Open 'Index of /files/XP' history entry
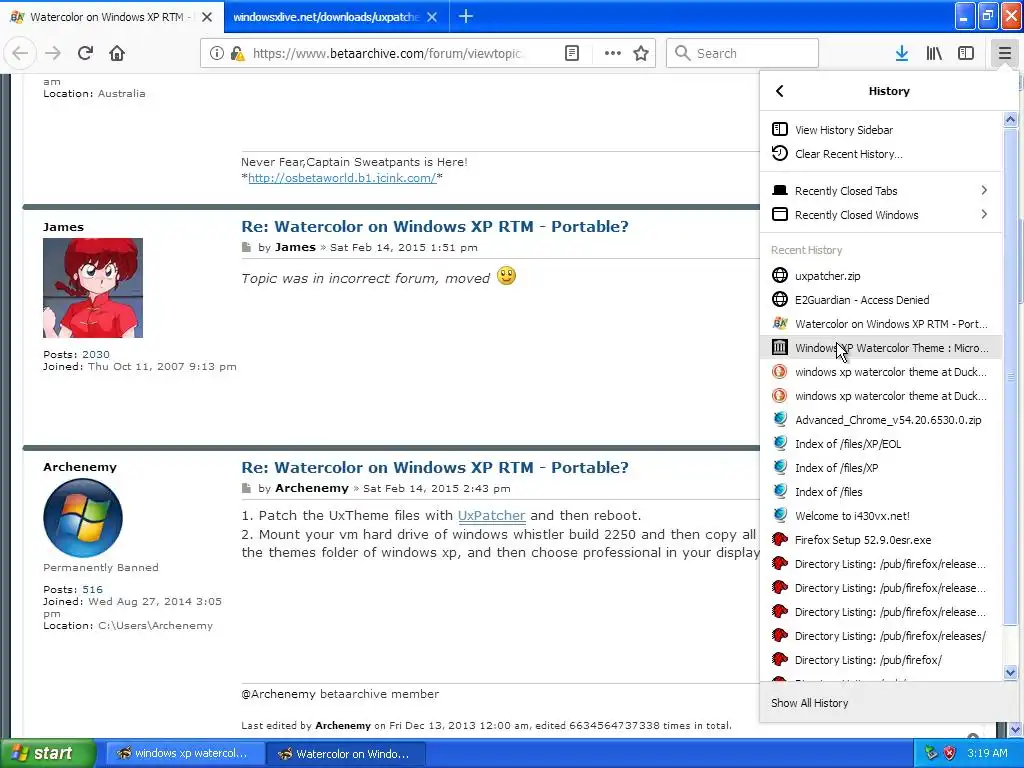1024x768 pixels. 880,468
